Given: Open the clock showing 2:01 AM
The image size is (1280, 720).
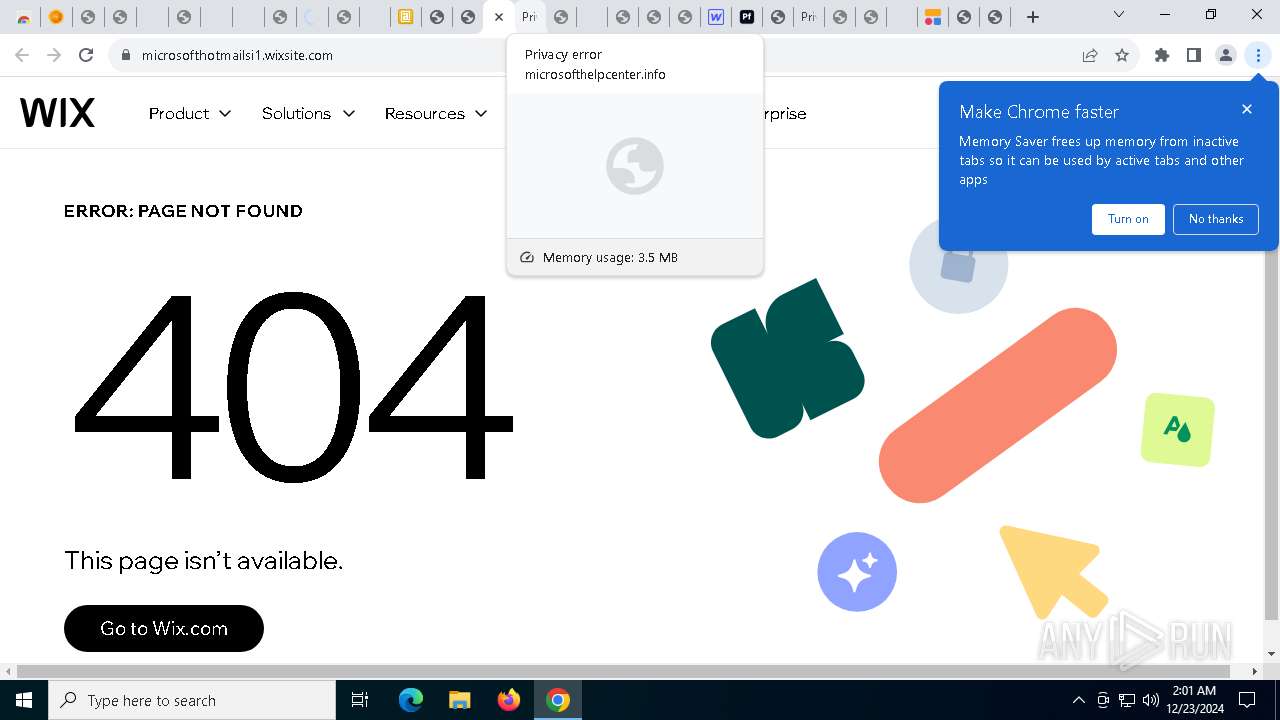Looking at the screenshot, I should click(1195, 700).
